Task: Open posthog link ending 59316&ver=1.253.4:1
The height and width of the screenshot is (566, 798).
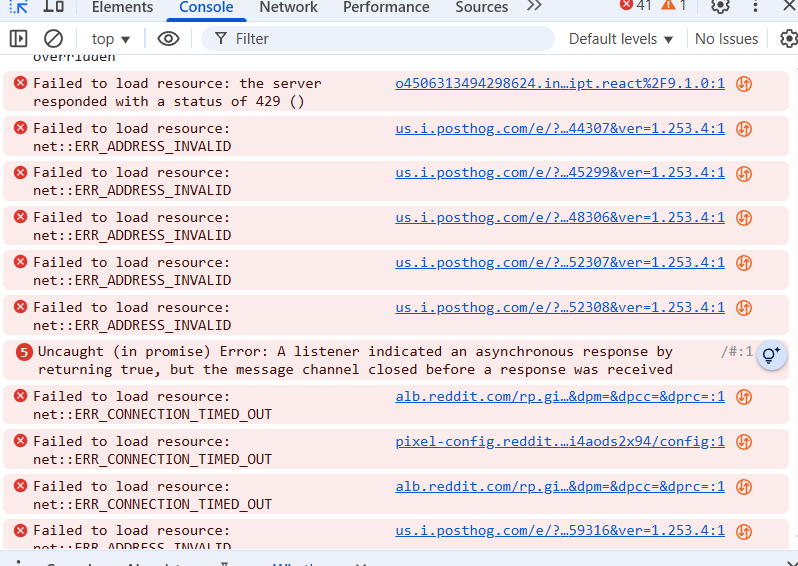Action: [560, 530]
